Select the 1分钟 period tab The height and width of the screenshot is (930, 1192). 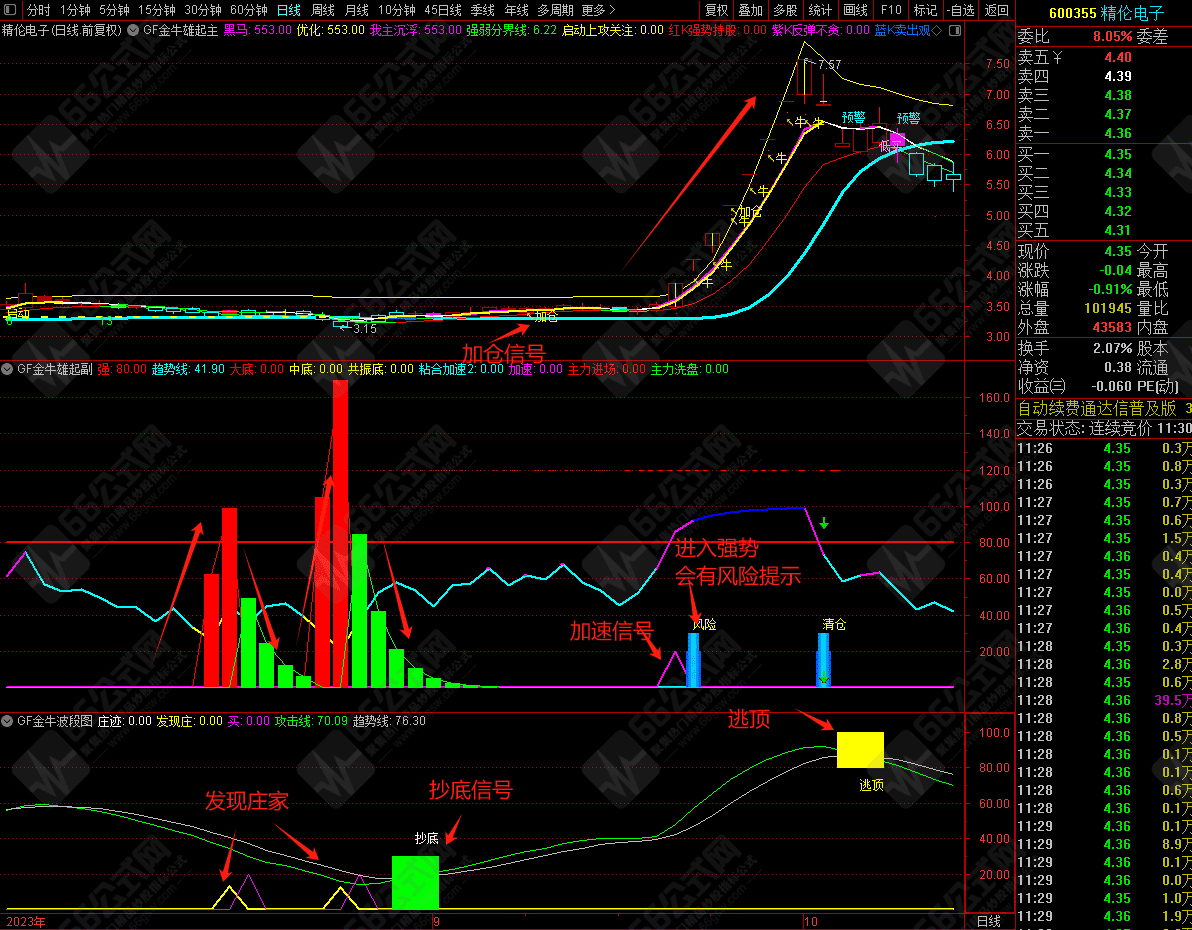click(75, 10)
